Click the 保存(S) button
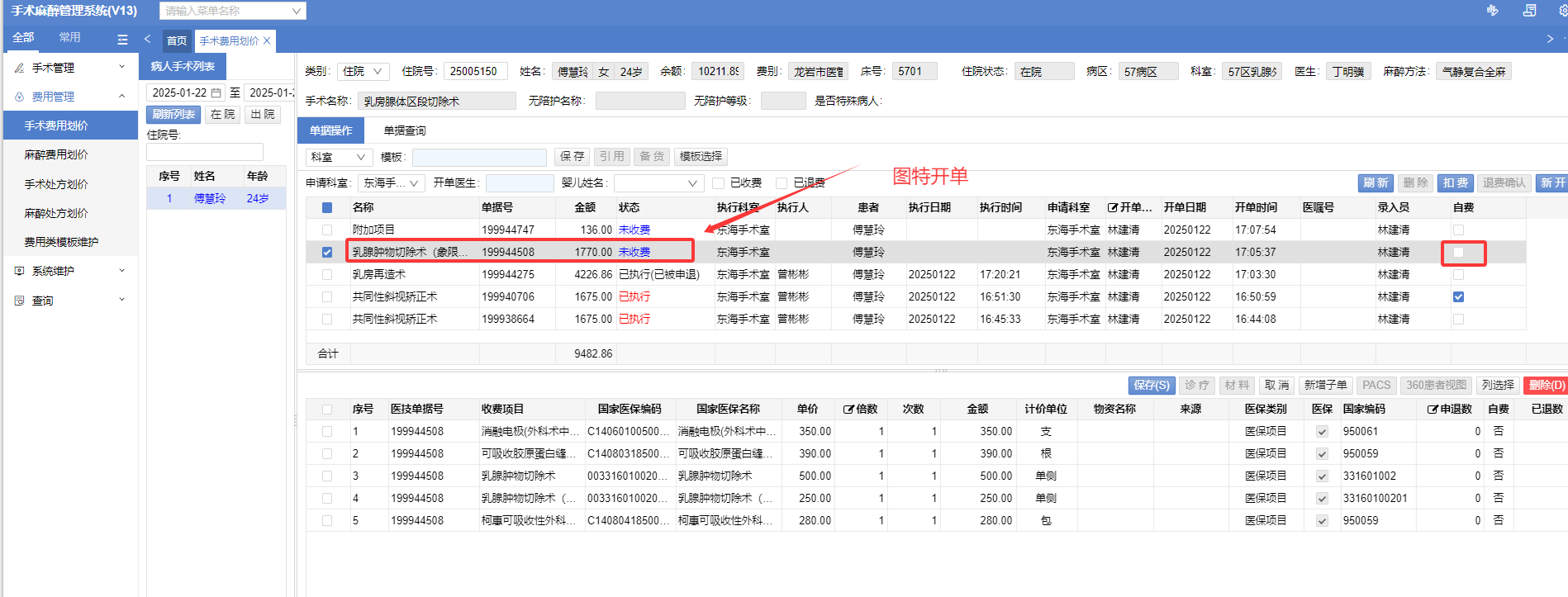1568x597 pixels. point(1152,386)
